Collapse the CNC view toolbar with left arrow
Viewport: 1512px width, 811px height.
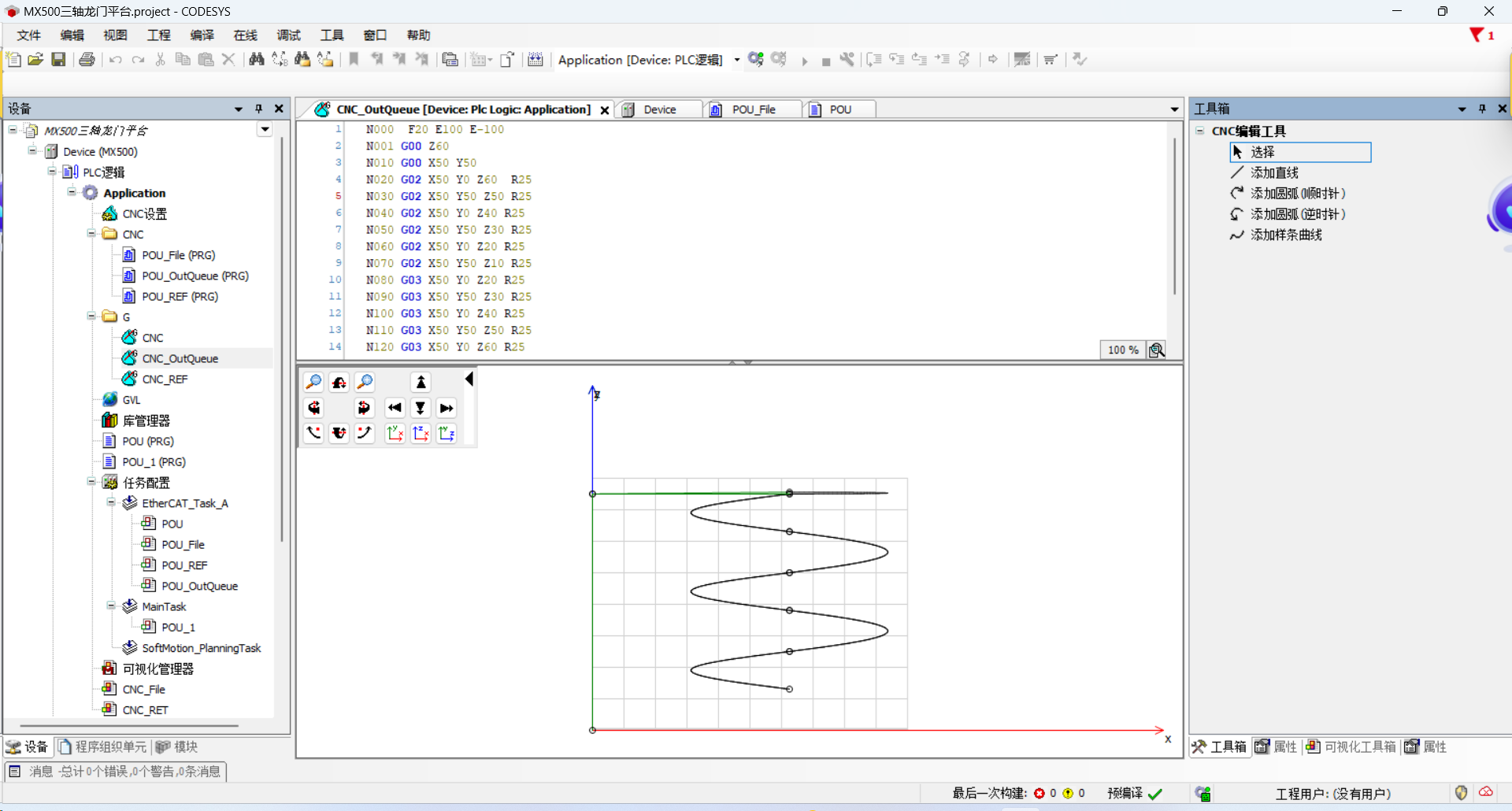[x=469, y=380]
